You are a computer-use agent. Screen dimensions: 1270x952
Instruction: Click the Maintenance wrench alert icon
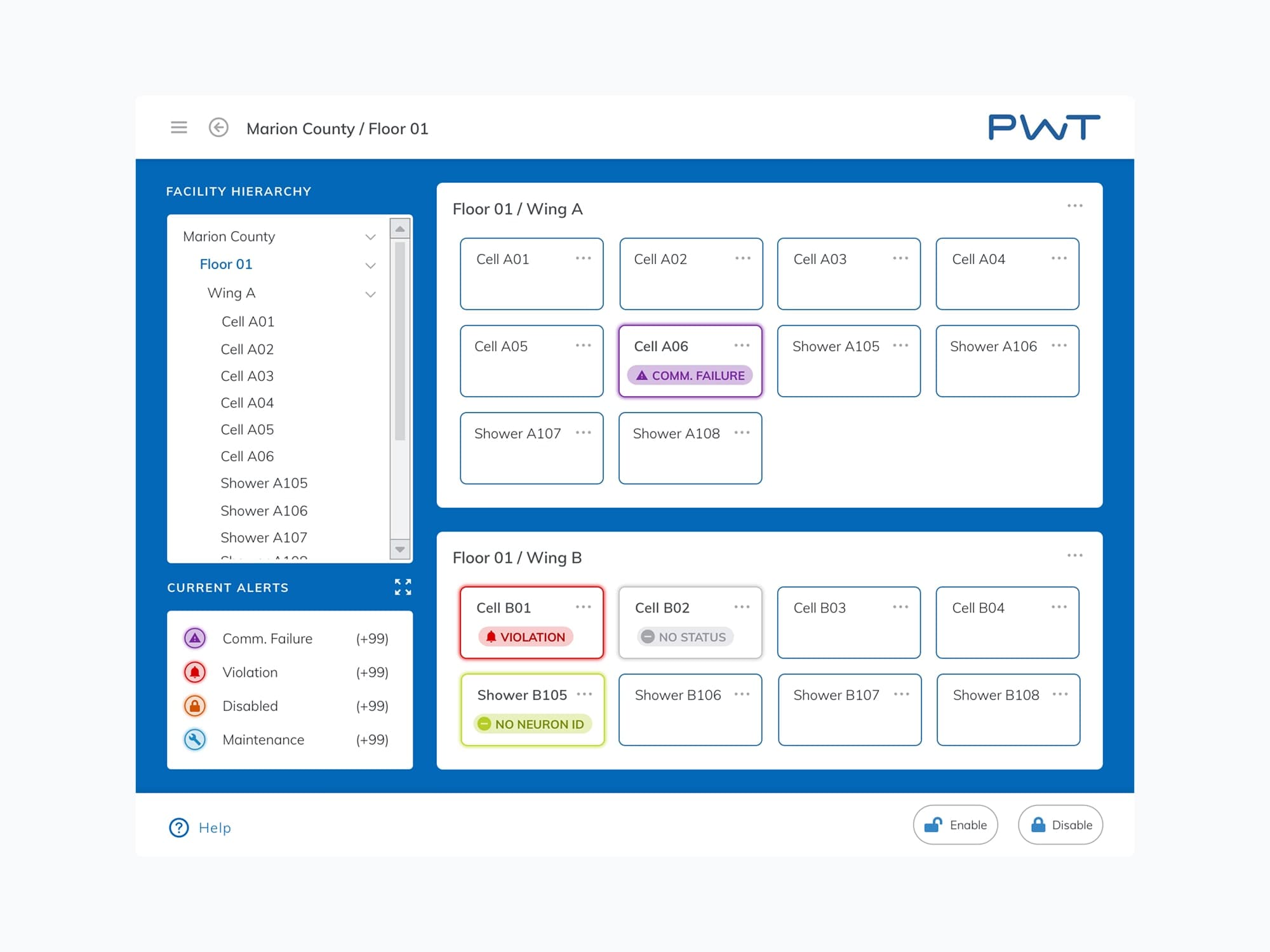tap(194, 739)
